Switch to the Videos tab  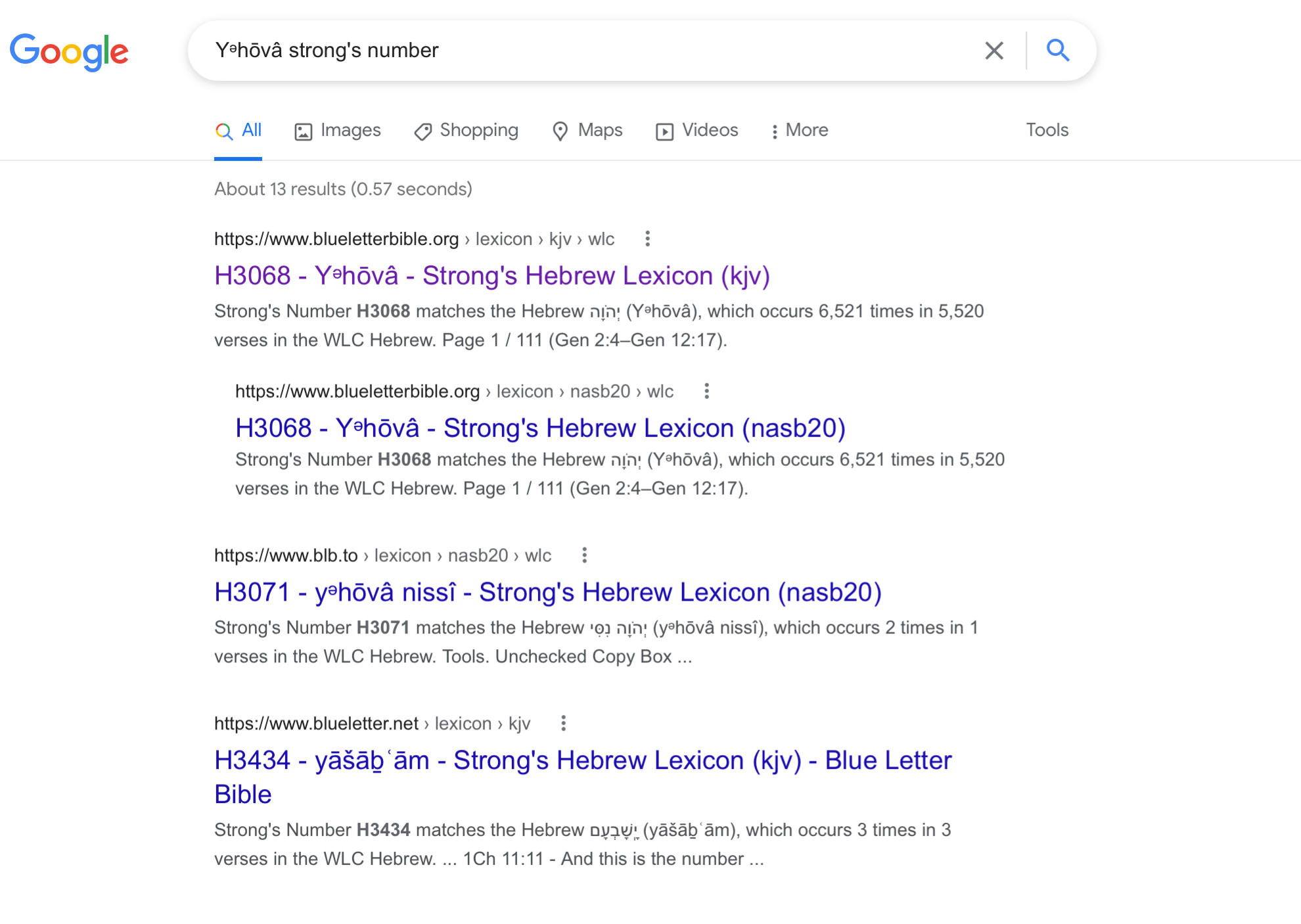click(697, 130)
